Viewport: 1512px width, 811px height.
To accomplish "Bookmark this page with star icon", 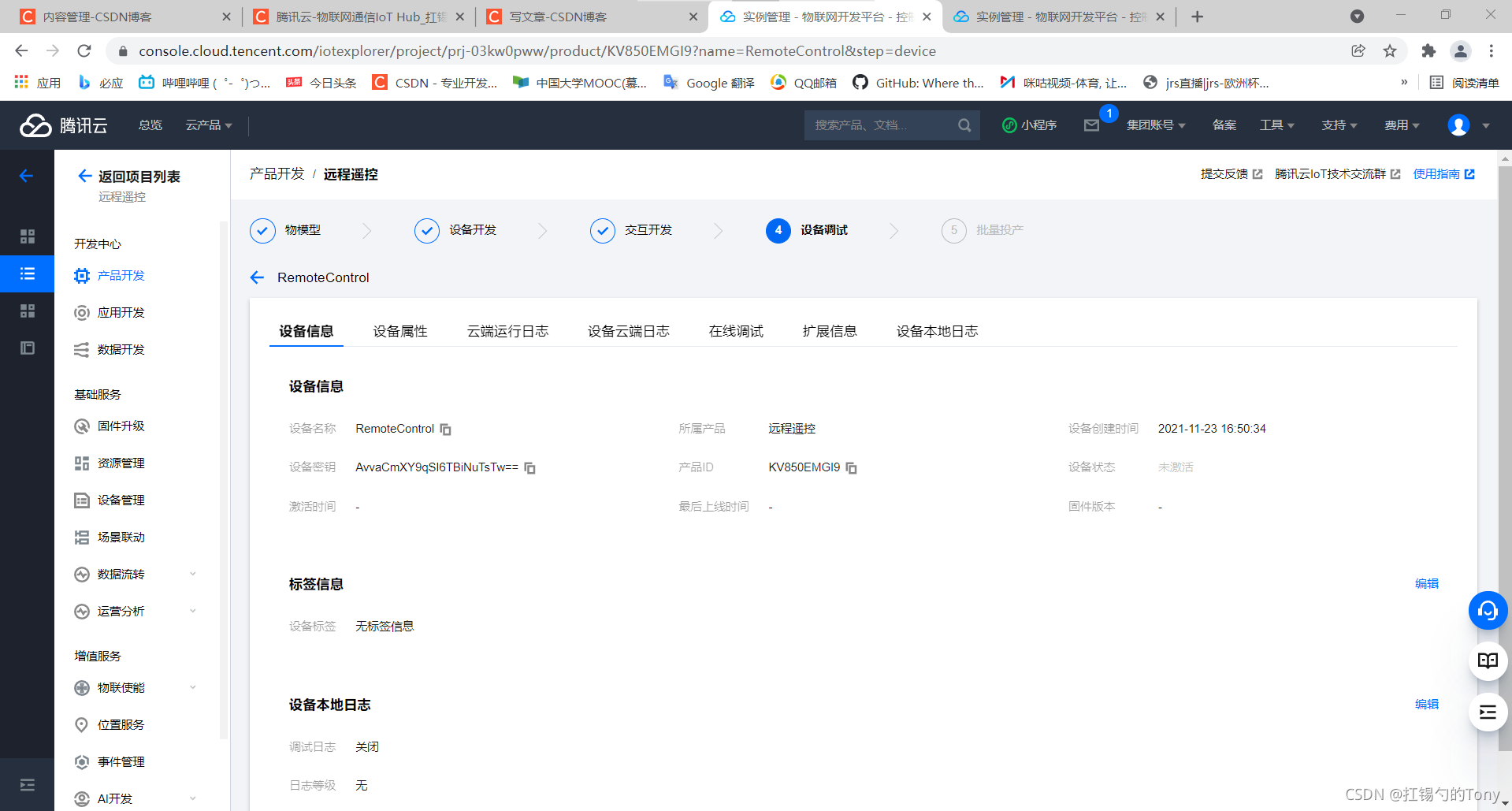I will [x=1390, y=51].
